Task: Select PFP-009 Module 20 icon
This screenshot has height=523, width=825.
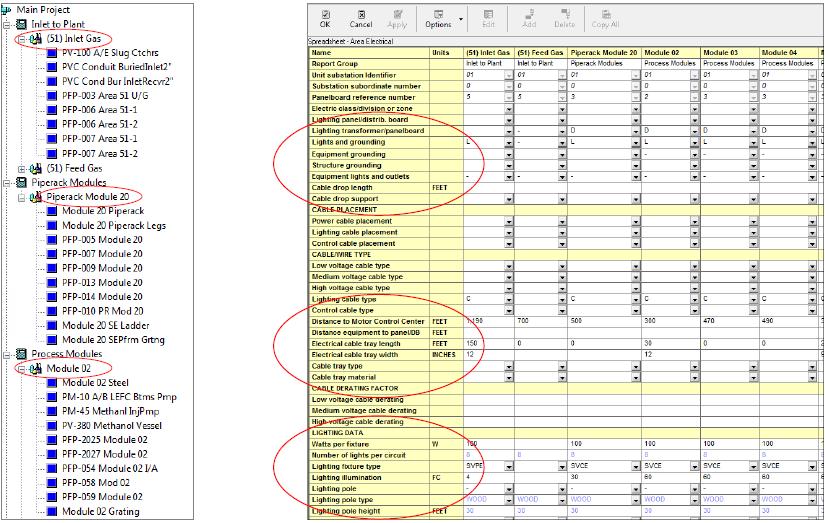Action: (52, 269)
